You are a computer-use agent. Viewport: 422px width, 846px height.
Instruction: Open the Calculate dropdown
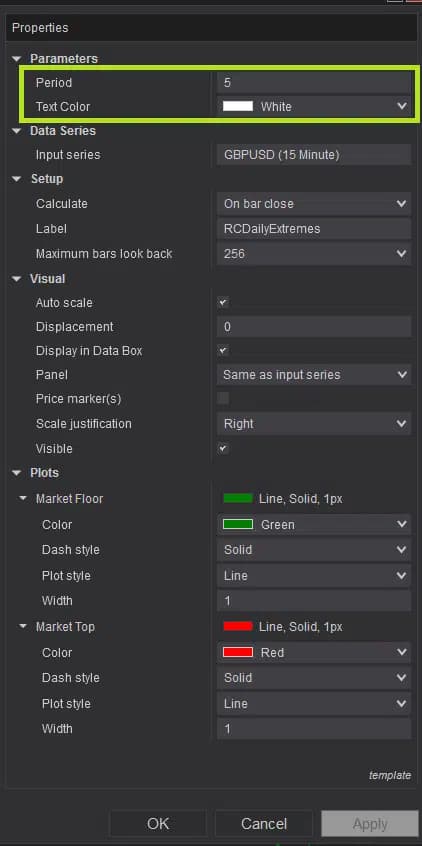[314, 203]
